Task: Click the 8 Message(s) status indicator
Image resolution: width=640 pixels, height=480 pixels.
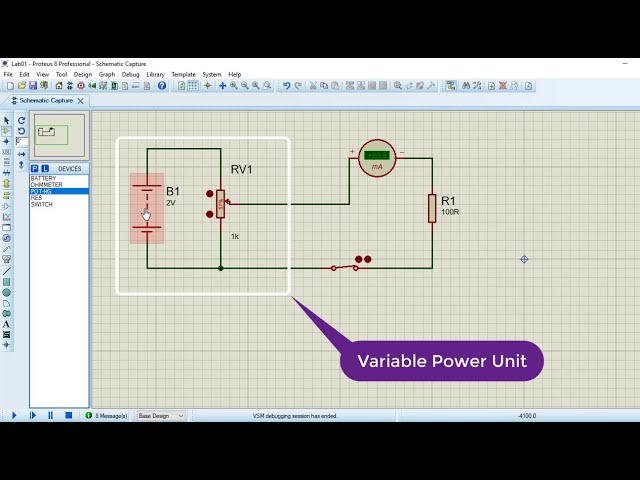Action: (x=107, y=416)
